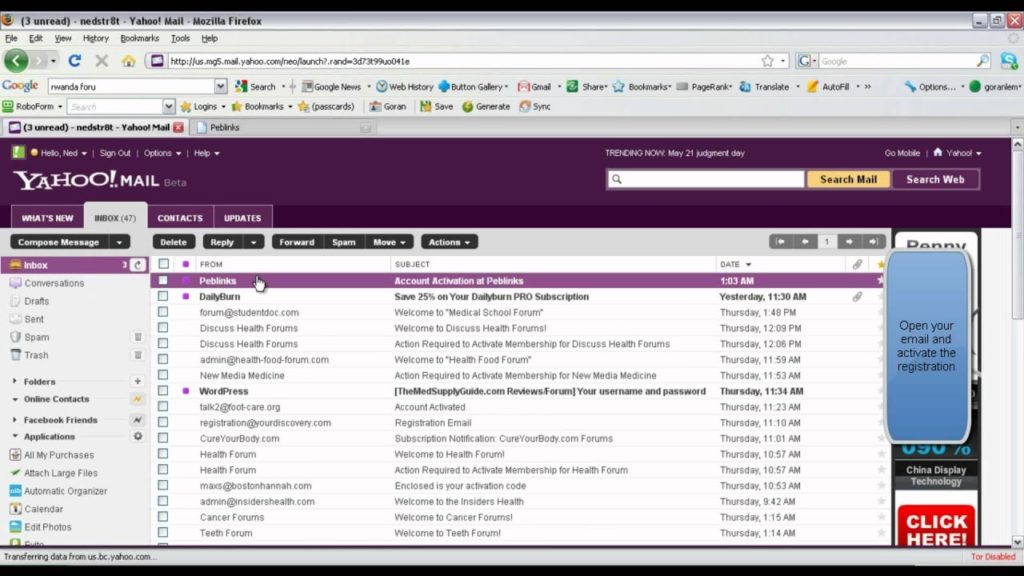Screen dimensions: 1024x576
Task: Open Web History in Google toolbar
Action: click(x=405, y=86)
